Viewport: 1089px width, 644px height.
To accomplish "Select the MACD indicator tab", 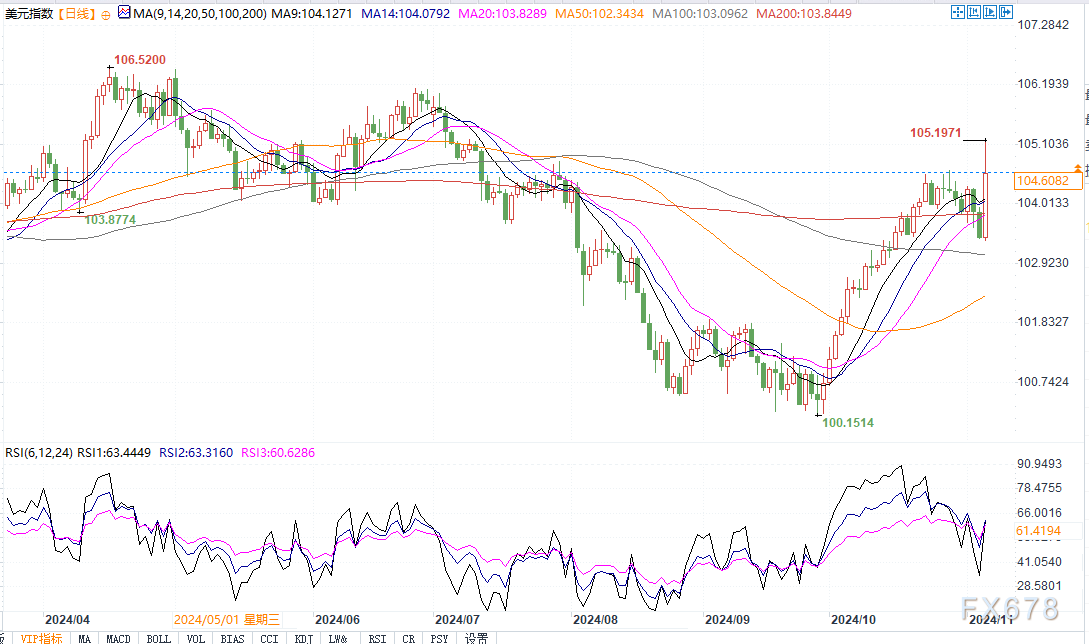I will (x=119, y=637).
